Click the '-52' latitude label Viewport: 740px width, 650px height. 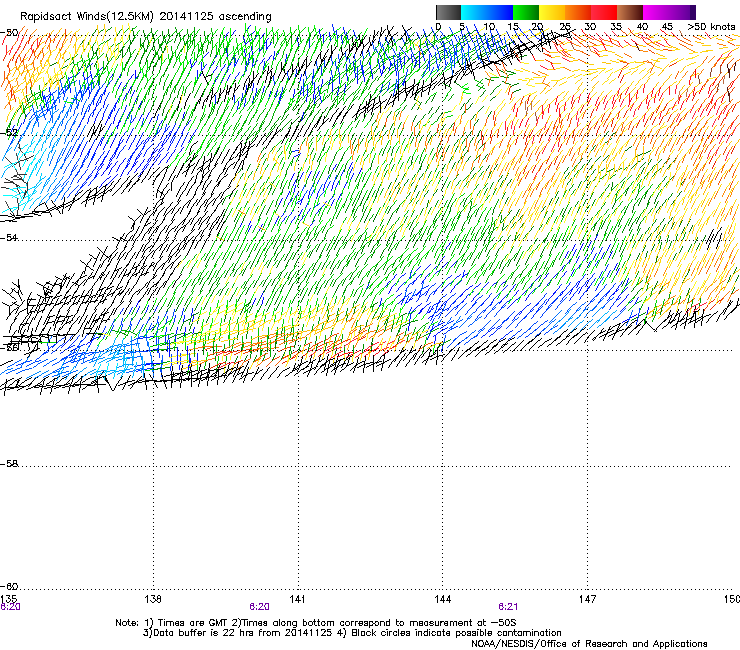click(x=9, y=133)
